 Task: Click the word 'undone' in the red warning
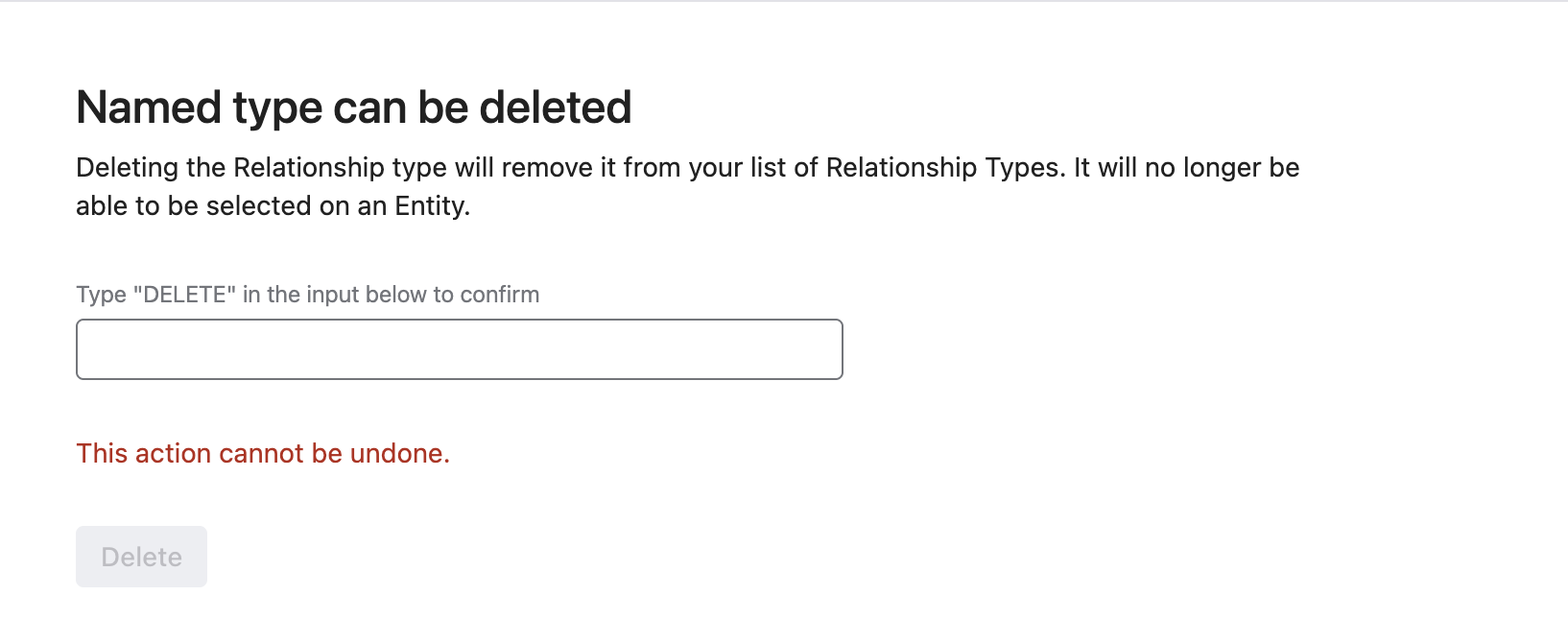[x=396, y=453]
